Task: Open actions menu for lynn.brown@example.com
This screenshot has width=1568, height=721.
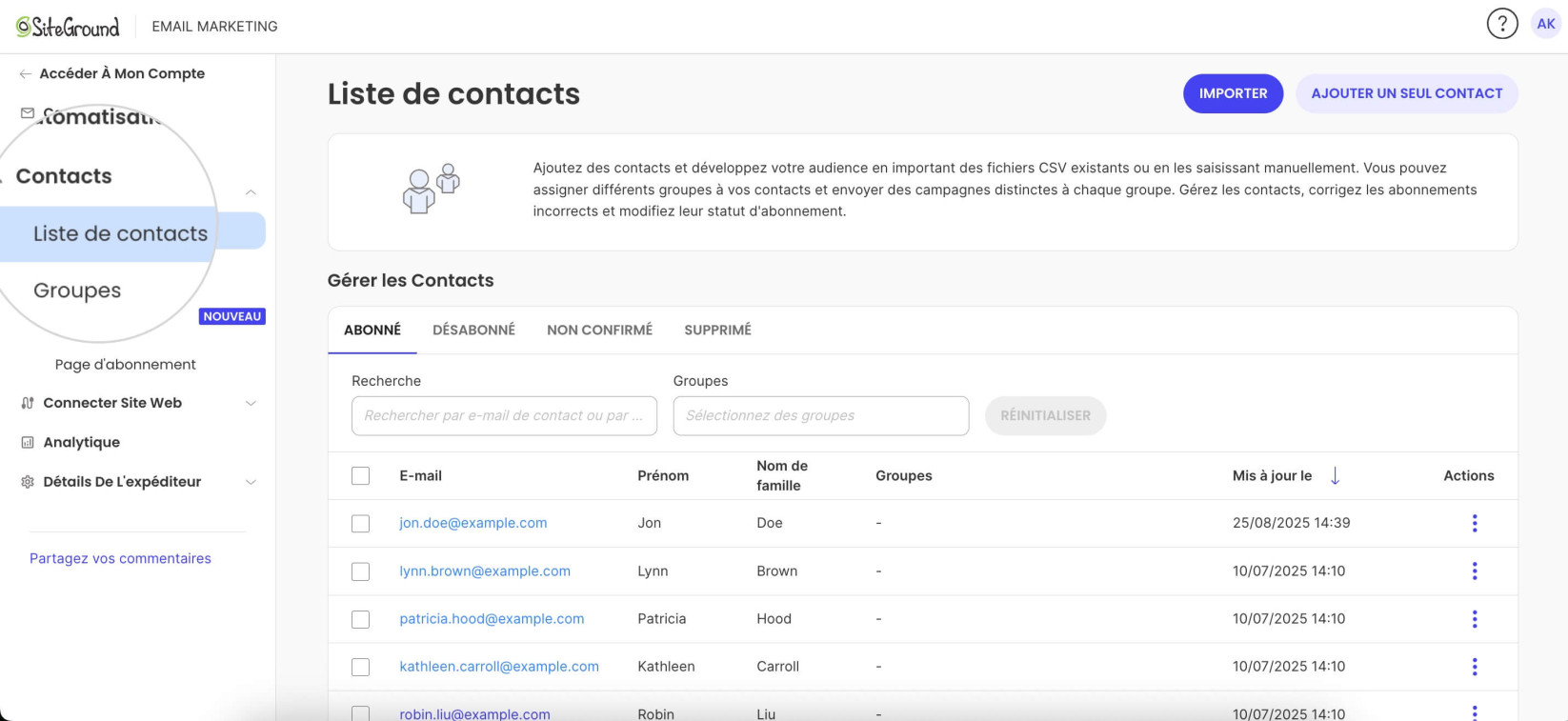Action: tap(1474, 571)
